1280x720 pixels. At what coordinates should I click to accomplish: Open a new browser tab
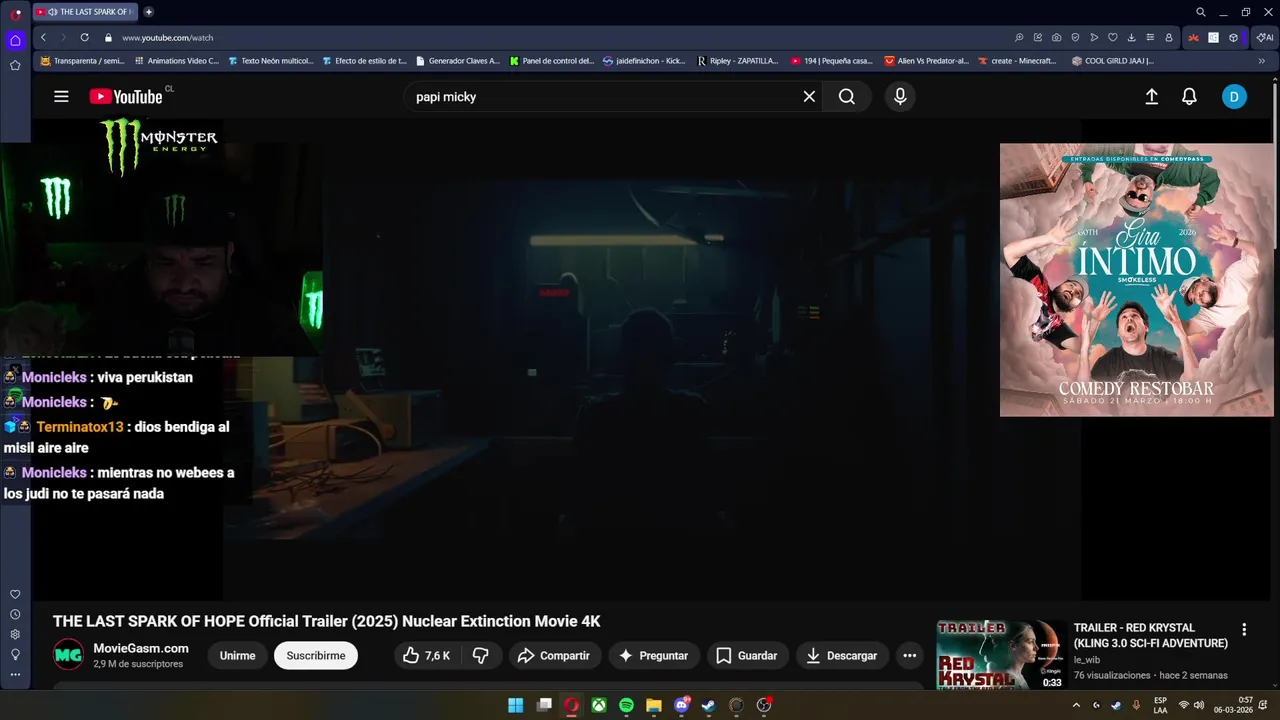pyautogui.click(x=149, y=12)
